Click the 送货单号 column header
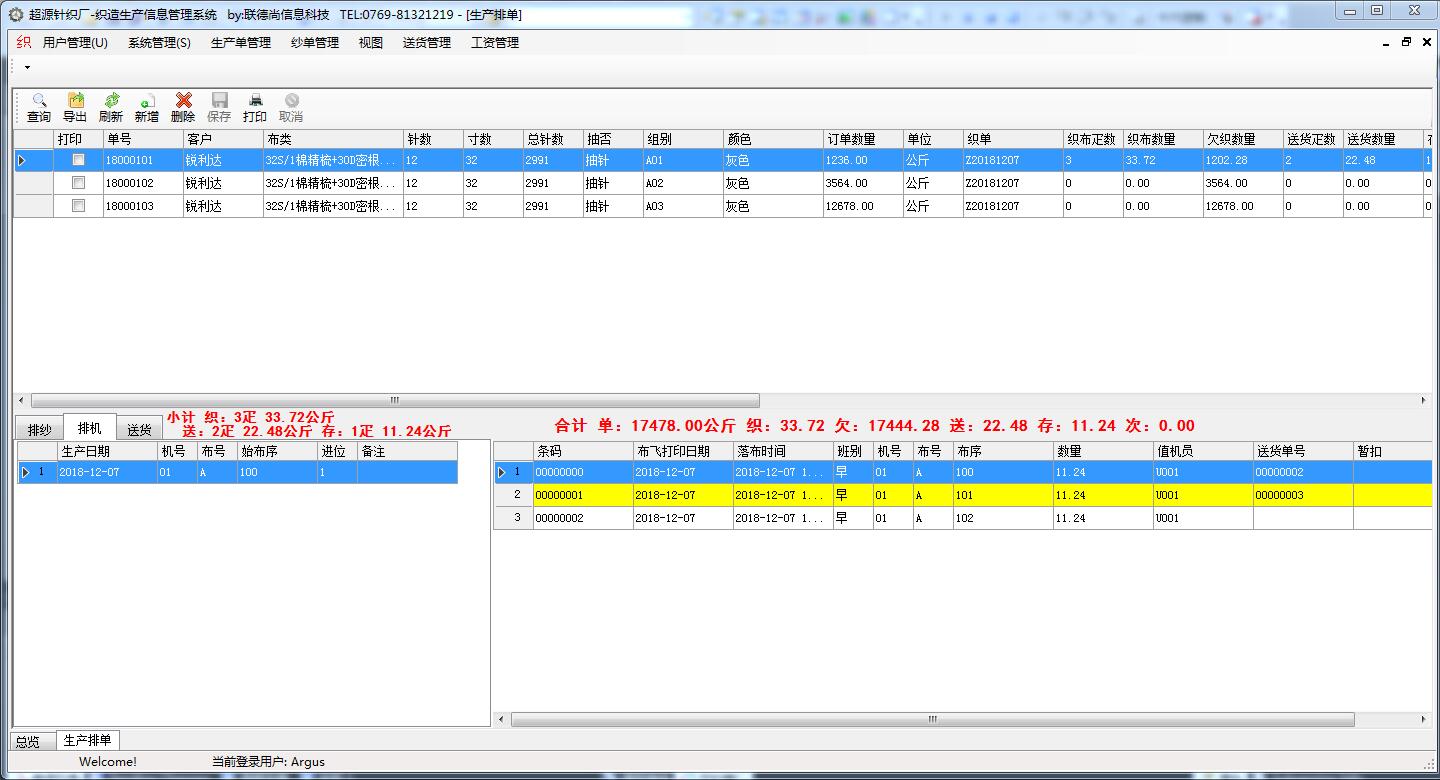 tap(1303, 451)
